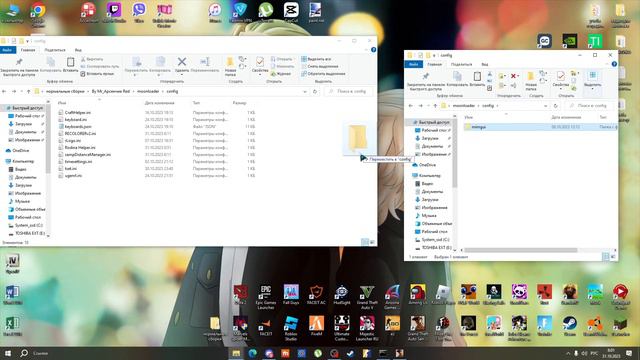Viewport: 640px width, 360px height.
Task: Click Invert selection in left Explorer ribbon
Action: (323, 74)
